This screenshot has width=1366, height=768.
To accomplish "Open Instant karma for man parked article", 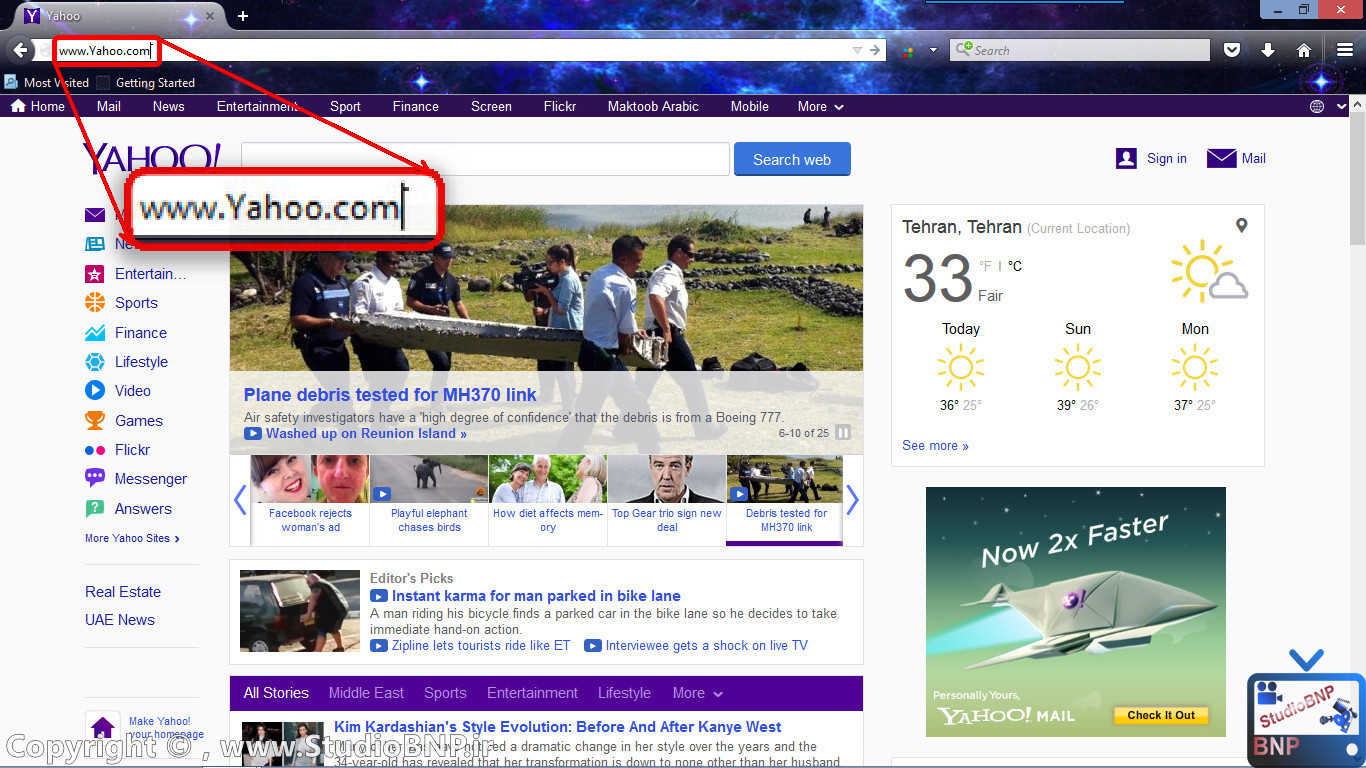I will [536, 596].
